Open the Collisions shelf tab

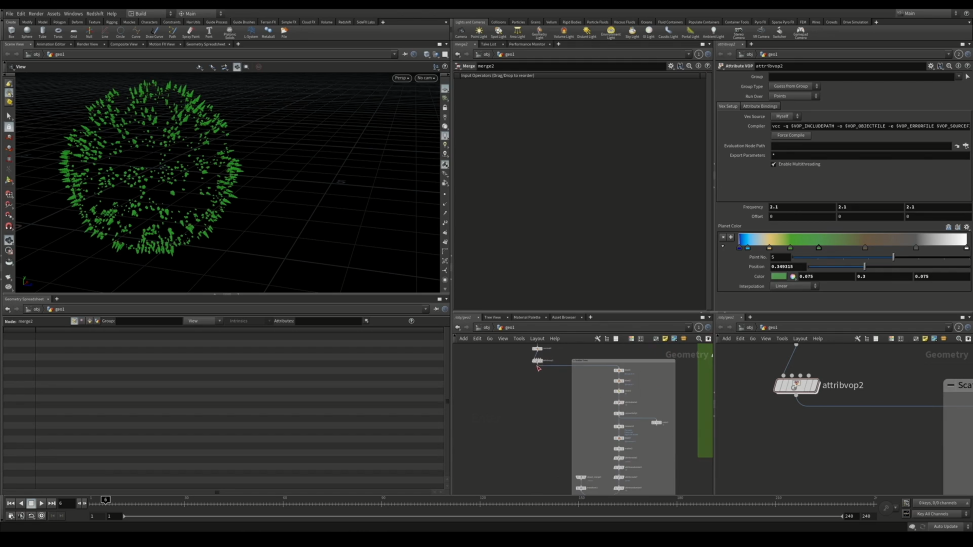(x=498, y=22)
